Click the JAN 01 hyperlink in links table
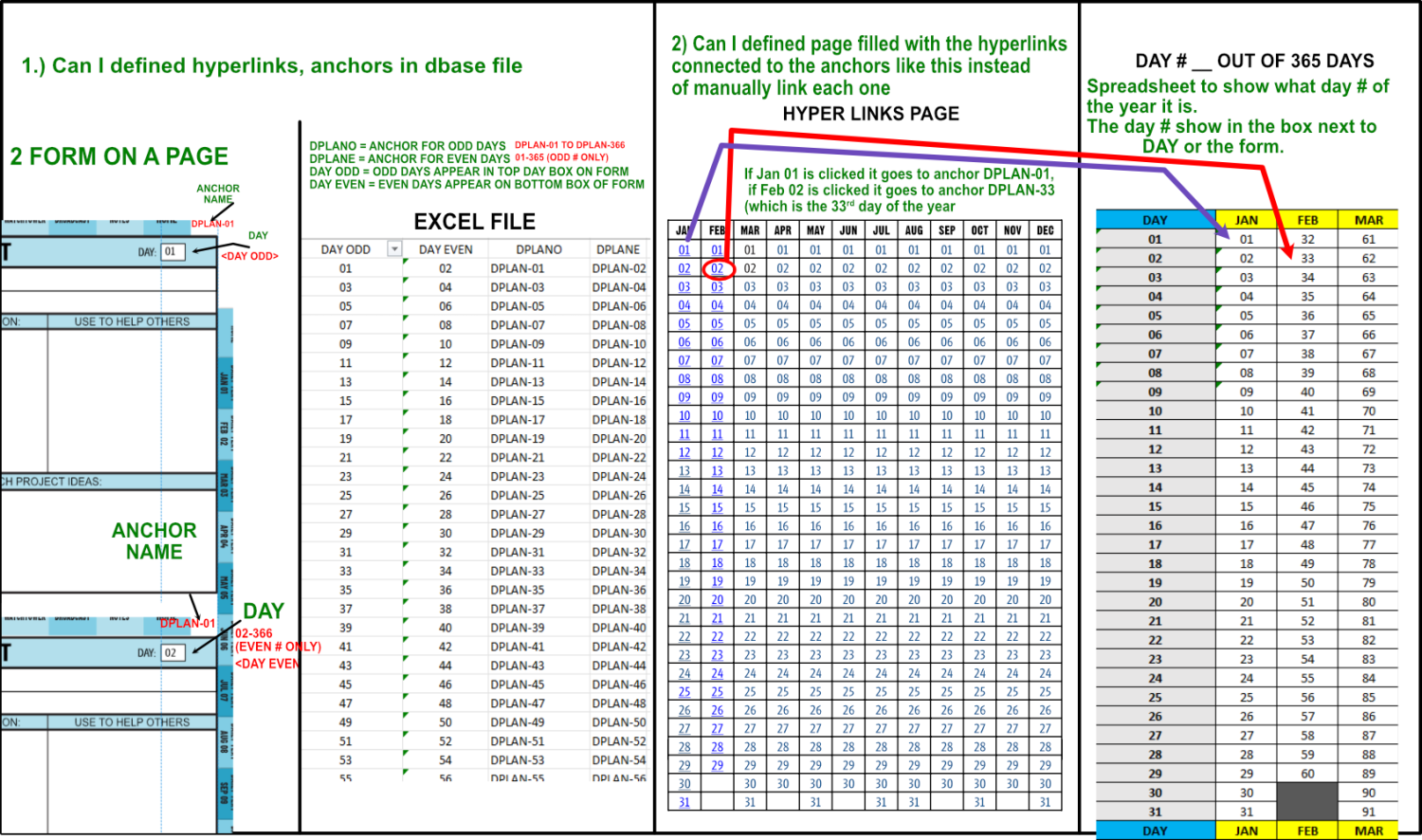1422x840 pixels. pos(684,250)
